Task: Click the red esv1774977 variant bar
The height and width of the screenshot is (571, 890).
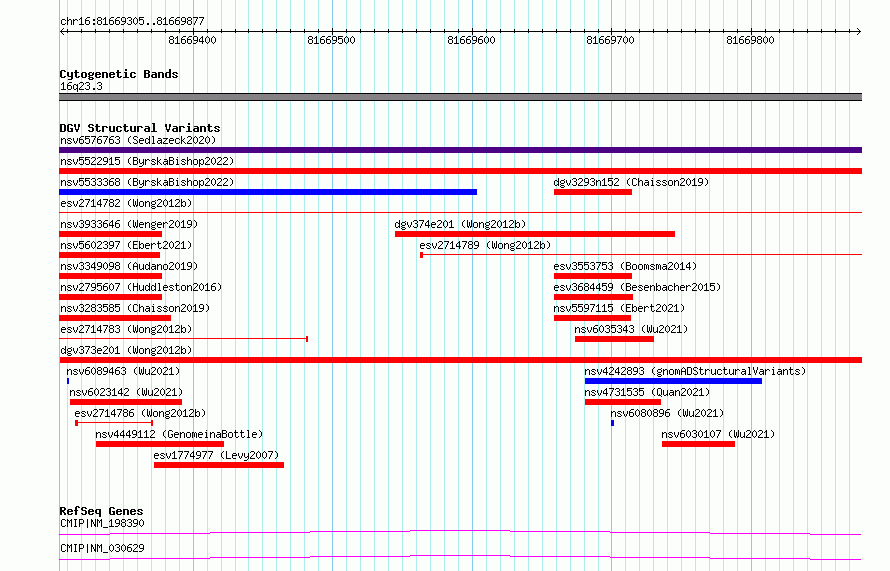Action: point(219,465)
